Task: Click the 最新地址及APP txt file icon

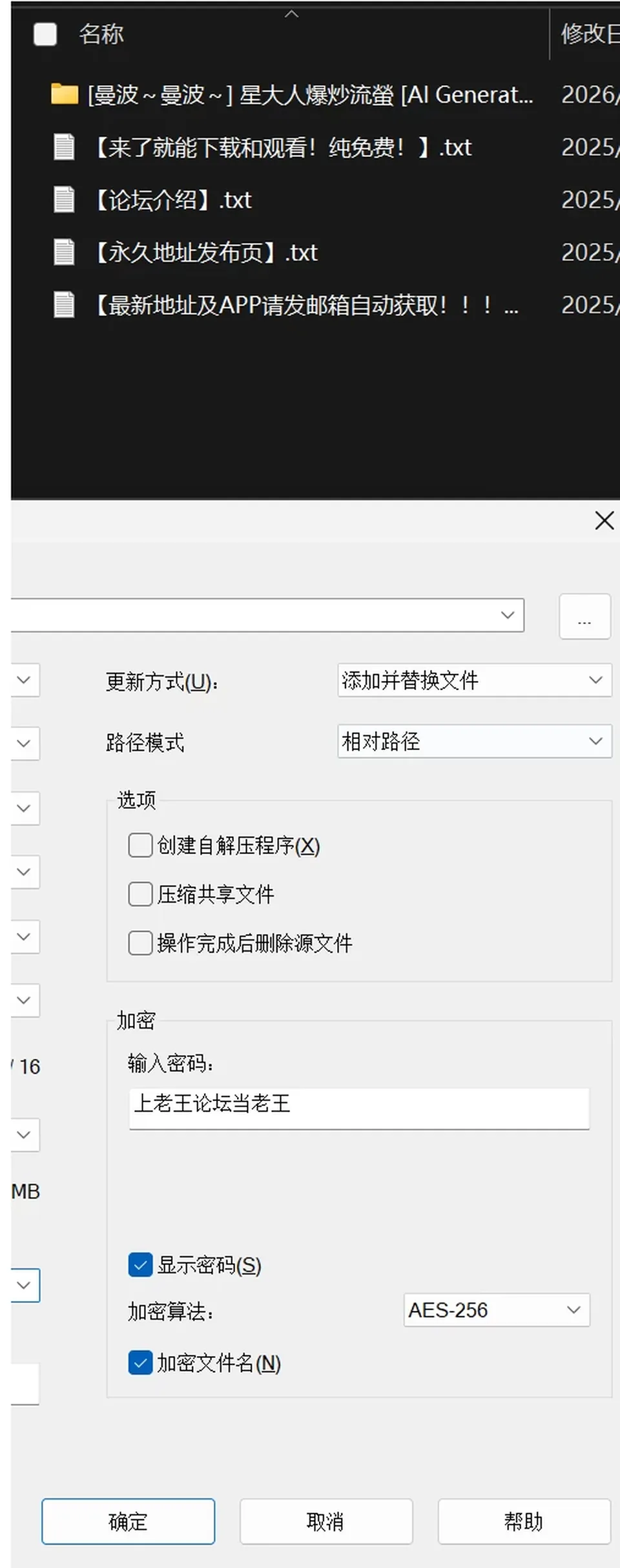Action: [64, 304]
